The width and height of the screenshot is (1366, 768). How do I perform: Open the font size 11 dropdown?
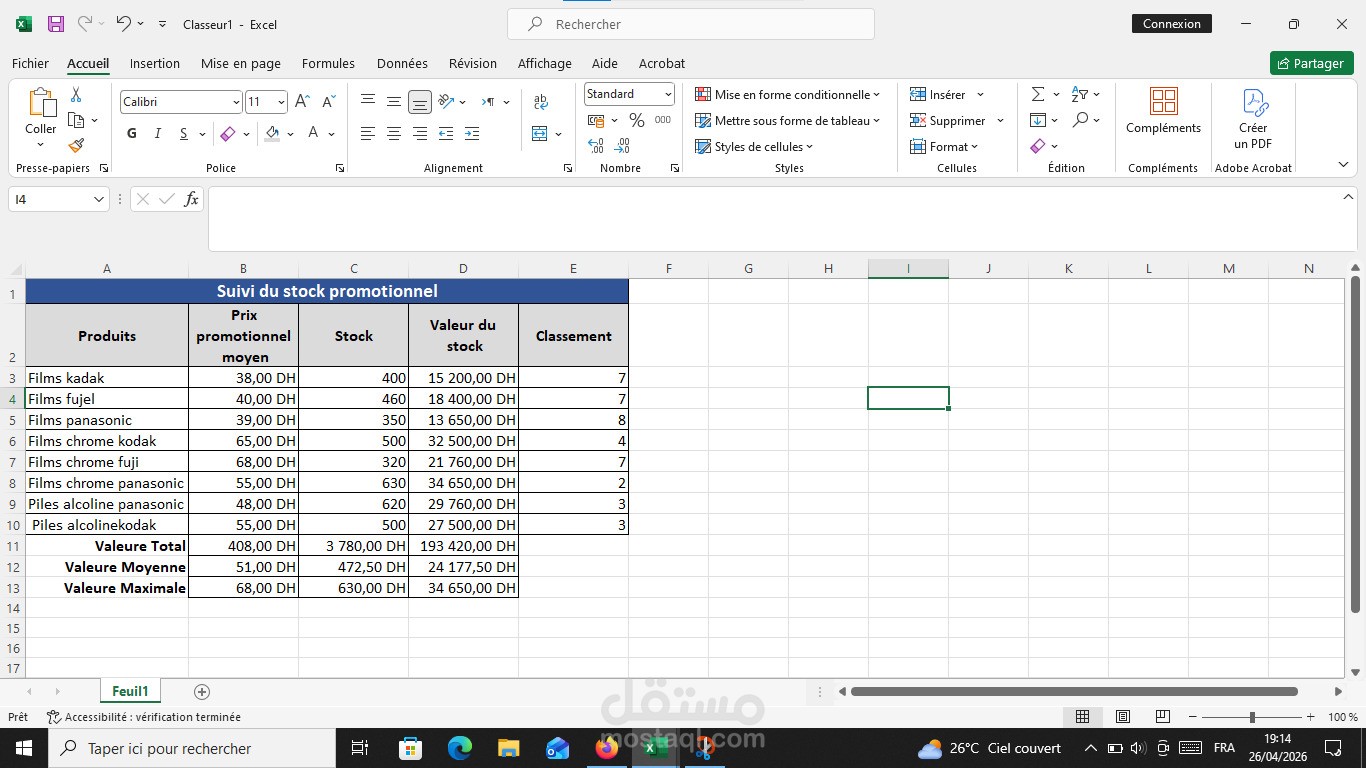coord(281,102)
